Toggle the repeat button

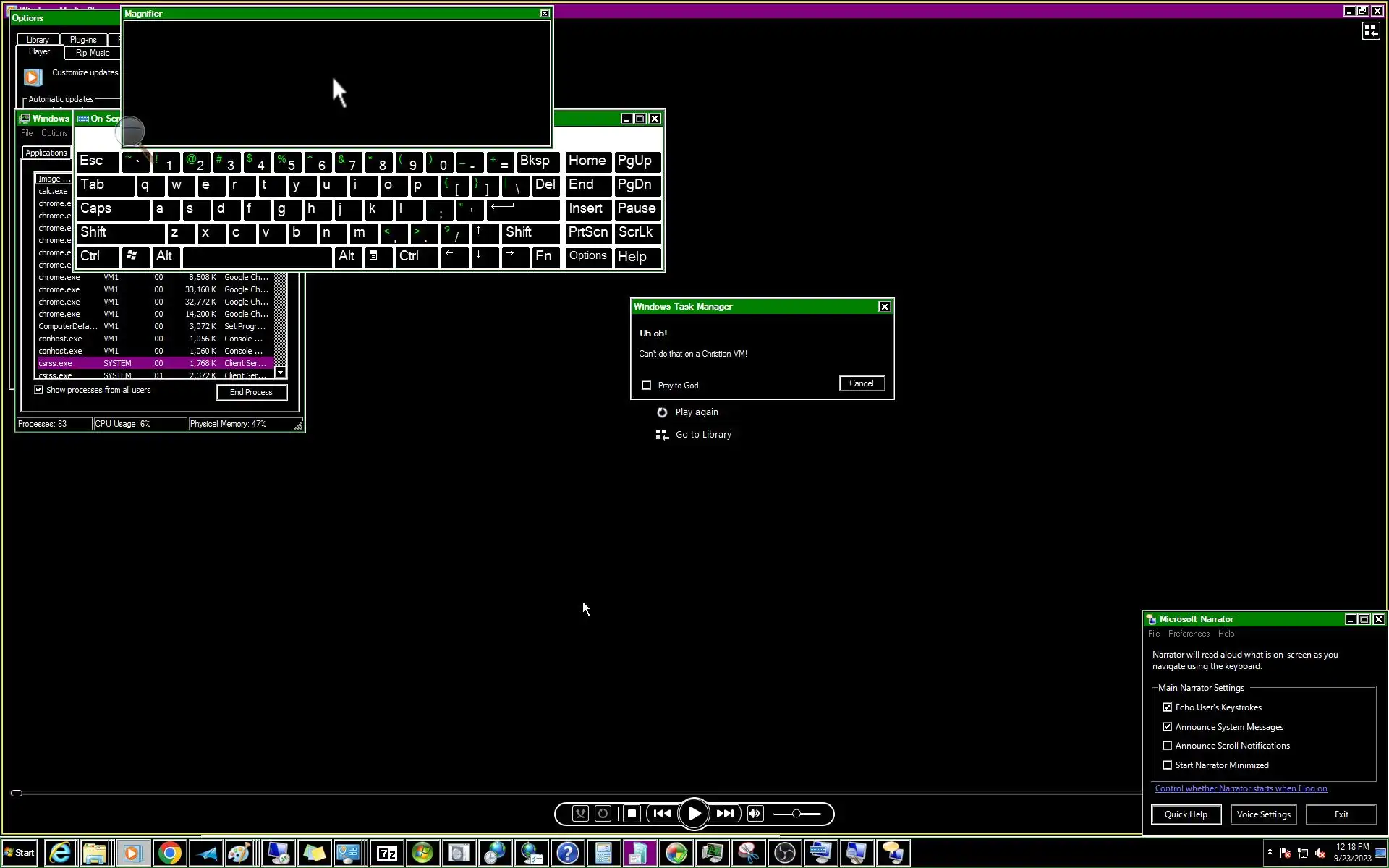[x=603, y=814]
